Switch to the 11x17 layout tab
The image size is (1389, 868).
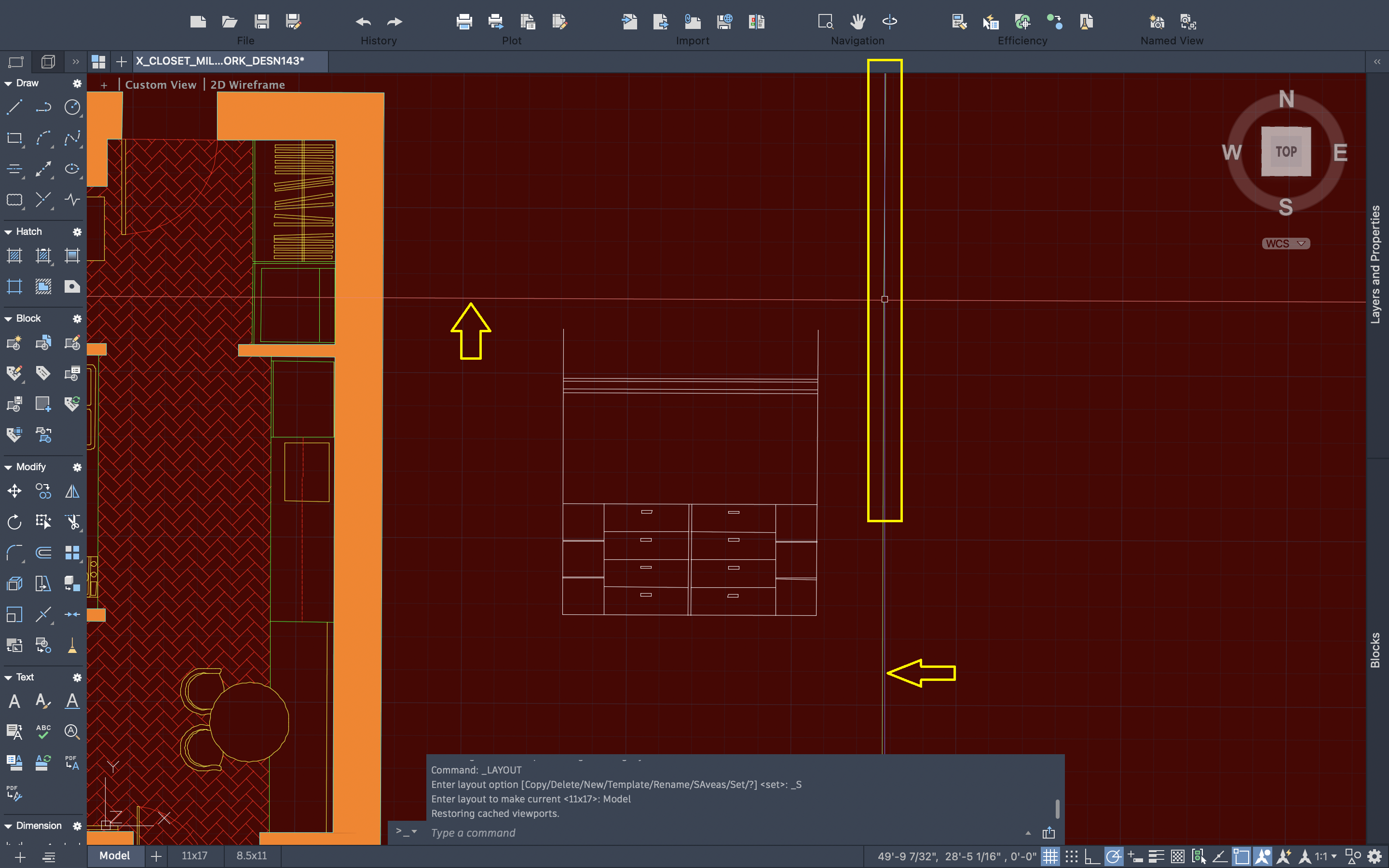(x=194, y=855)
